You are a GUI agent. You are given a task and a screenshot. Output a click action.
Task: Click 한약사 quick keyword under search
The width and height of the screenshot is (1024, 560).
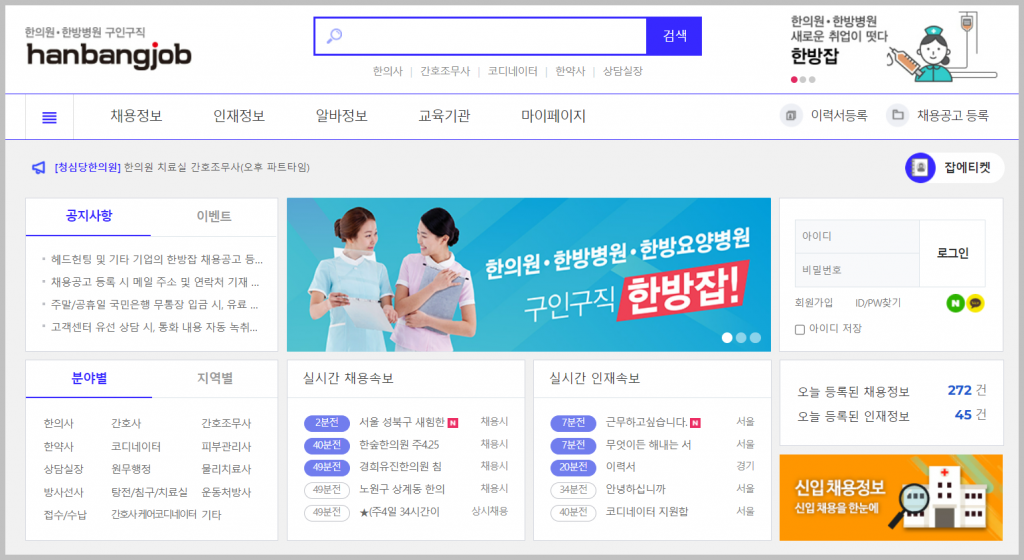click(x=570, y=71)
